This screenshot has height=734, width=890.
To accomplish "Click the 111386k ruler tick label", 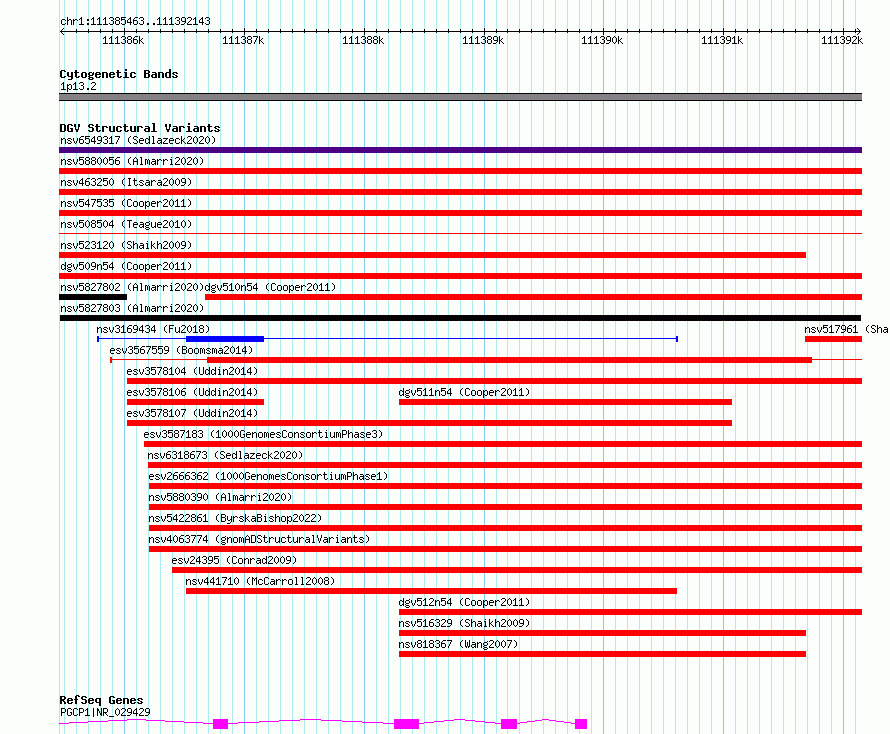I will point(123,40).
